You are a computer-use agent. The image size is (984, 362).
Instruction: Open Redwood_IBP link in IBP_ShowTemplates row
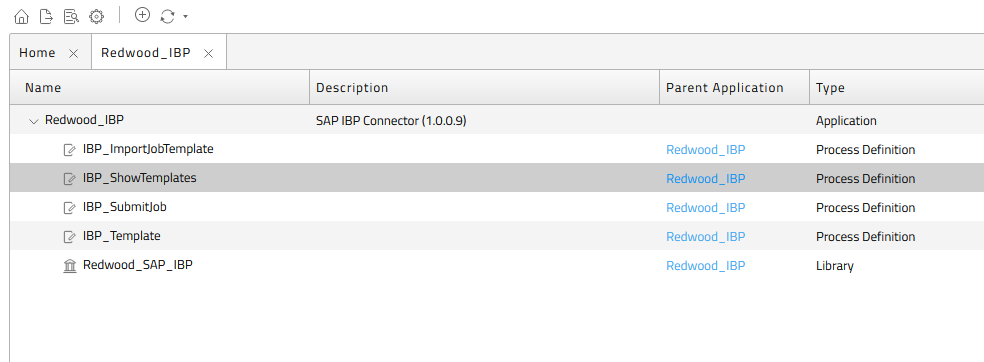[705, 179]
